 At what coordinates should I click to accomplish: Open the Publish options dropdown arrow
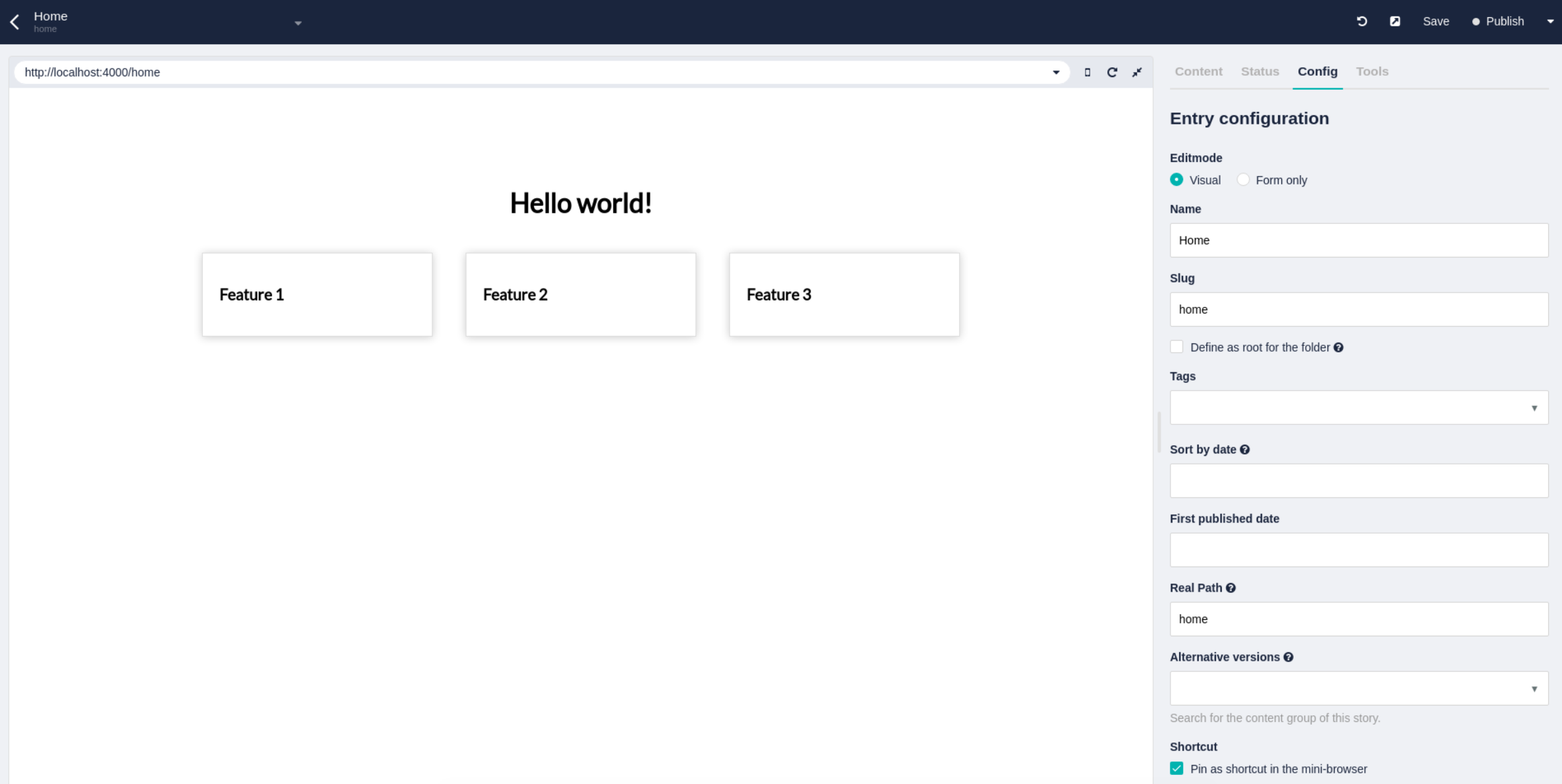coord(1550,21)
